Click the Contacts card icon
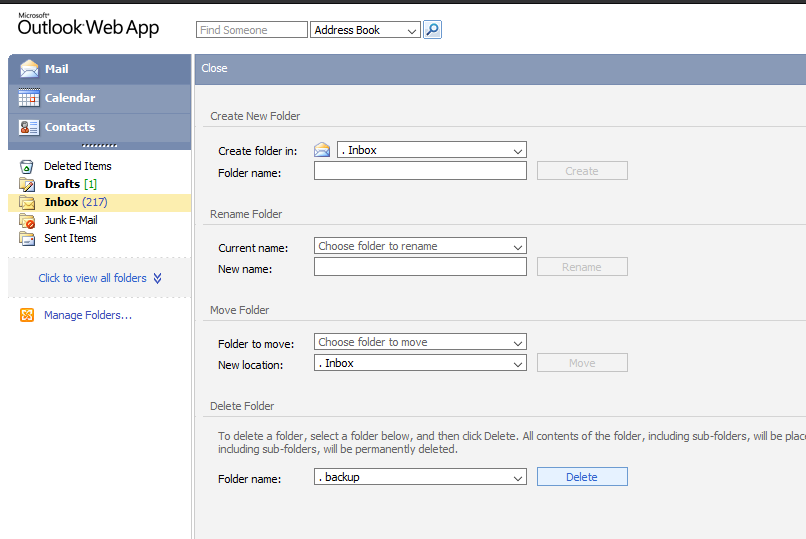This screenshot has width=806, height=539. pyautogui.click(x=29, y=127)
